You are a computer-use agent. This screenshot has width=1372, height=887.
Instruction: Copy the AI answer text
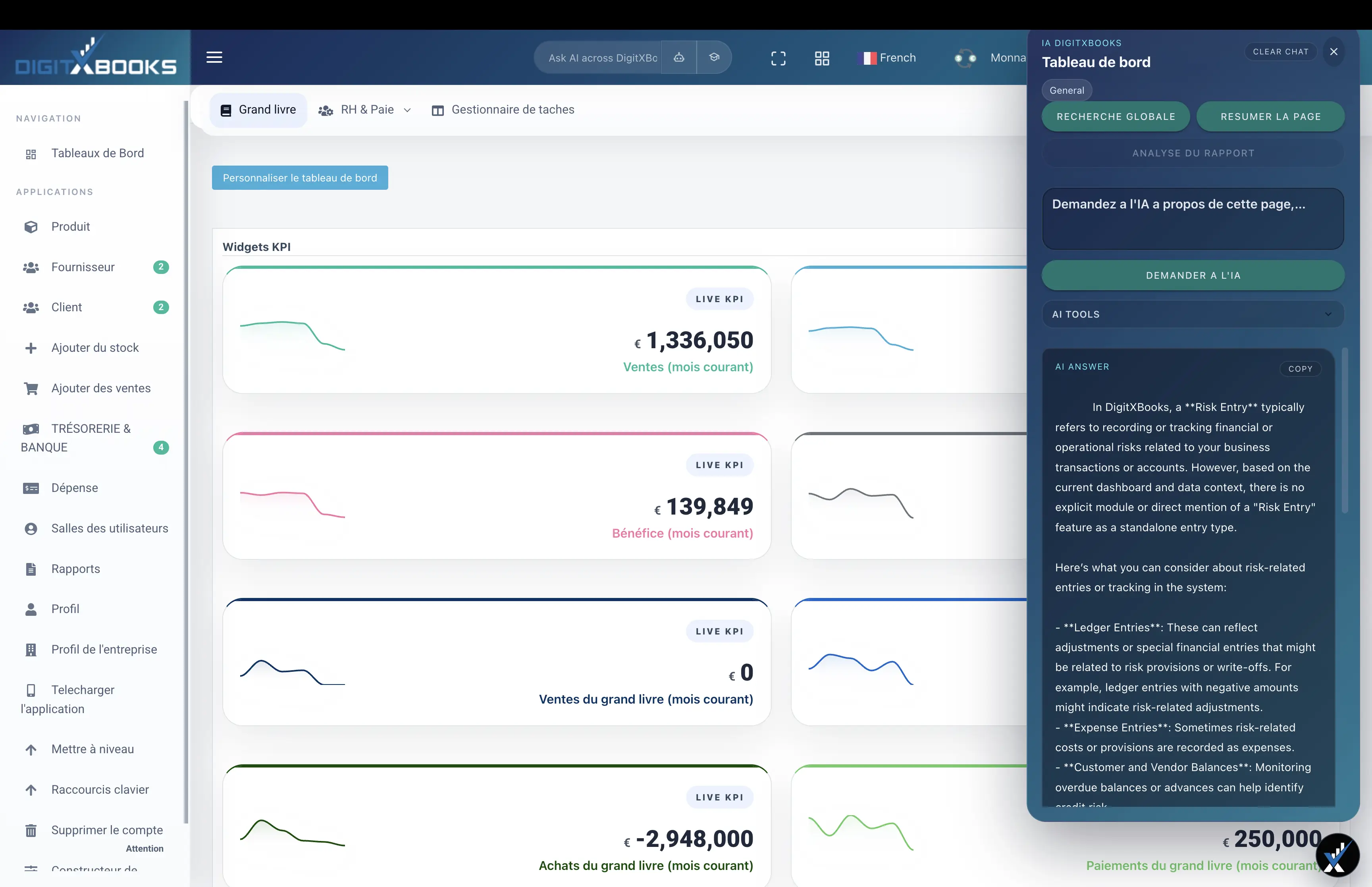point(1301,368)
